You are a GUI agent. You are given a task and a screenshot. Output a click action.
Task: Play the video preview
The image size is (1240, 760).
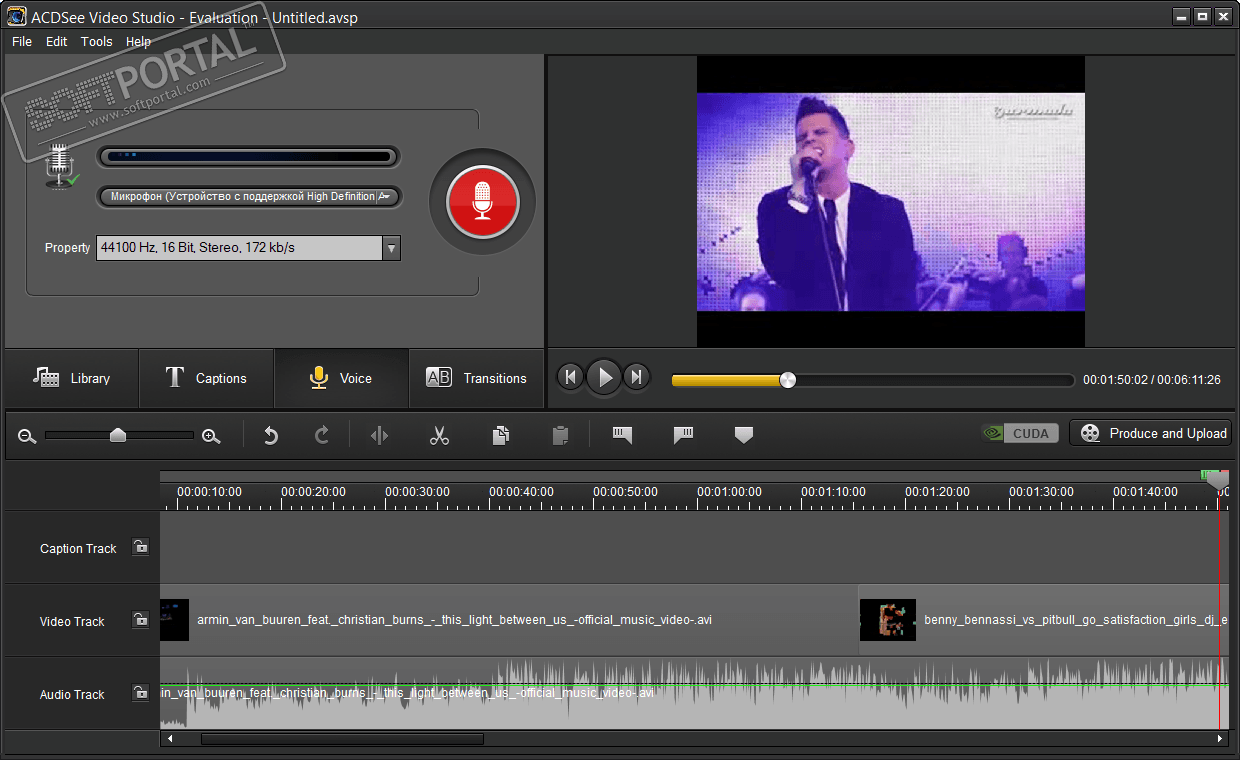[604, 377]
